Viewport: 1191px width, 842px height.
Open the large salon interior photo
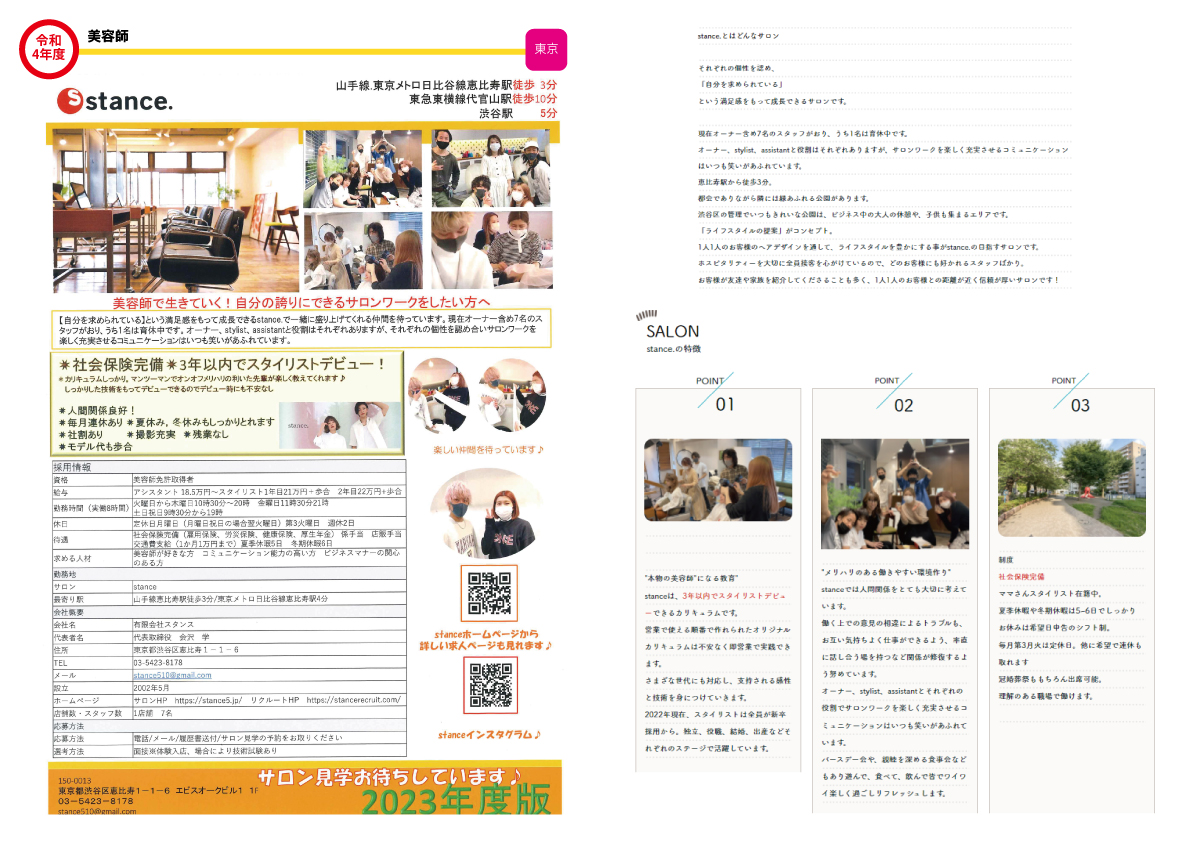coord(176,210)
